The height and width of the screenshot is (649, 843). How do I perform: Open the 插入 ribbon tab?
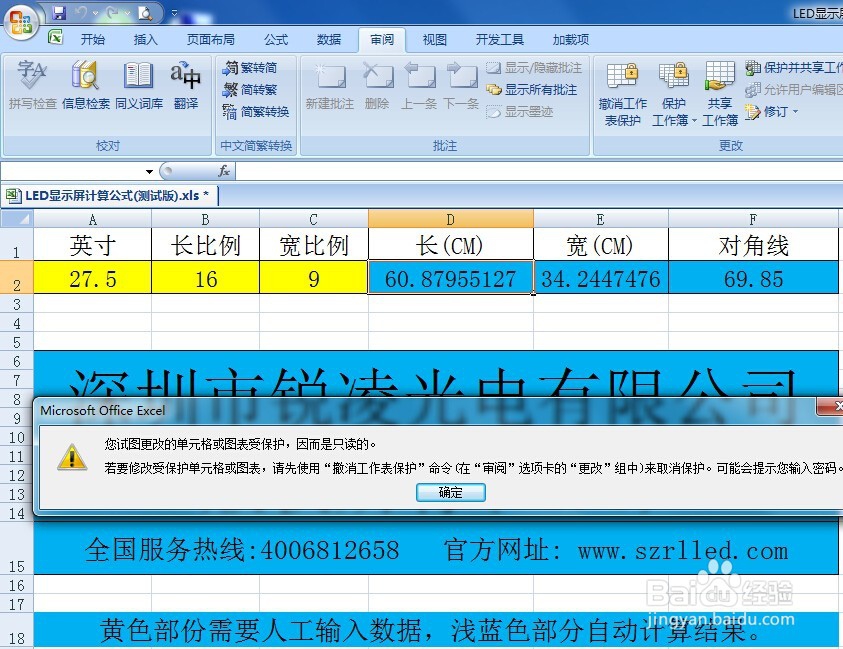[x=145, y=39]
